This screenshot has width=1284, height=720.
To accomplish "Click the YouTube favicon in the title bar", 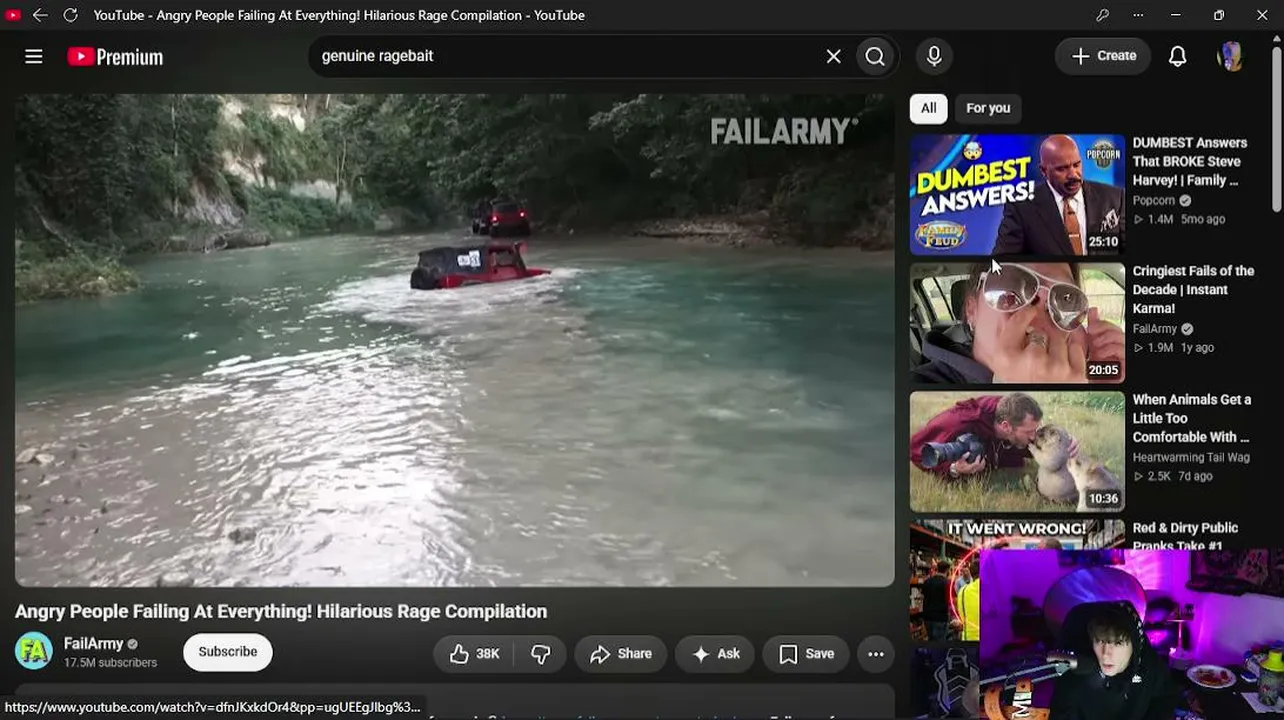I will coord(13,15).
